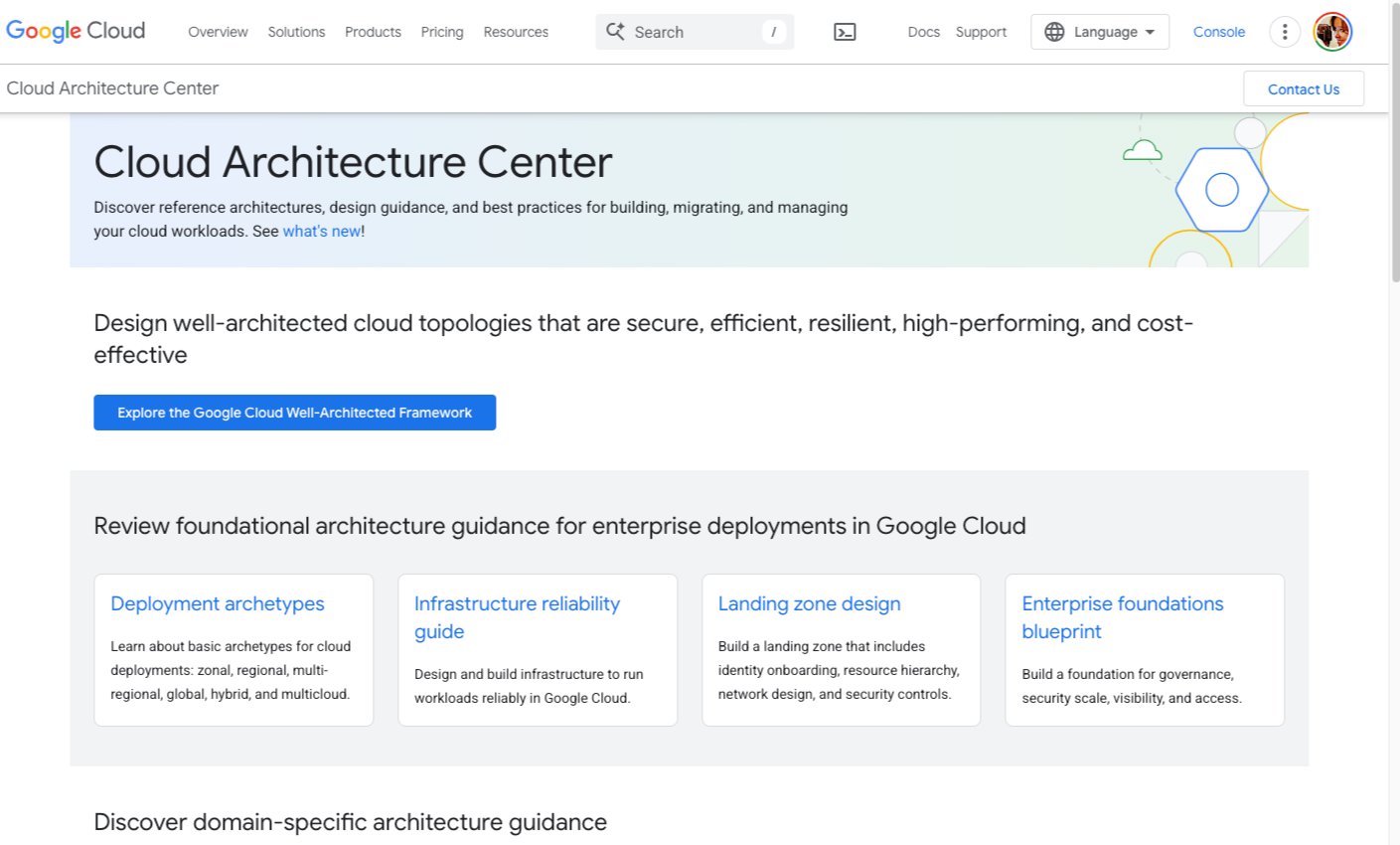Open Enterprise foundations blueprint link
1400x845 pixels.
coord(1123,617)
